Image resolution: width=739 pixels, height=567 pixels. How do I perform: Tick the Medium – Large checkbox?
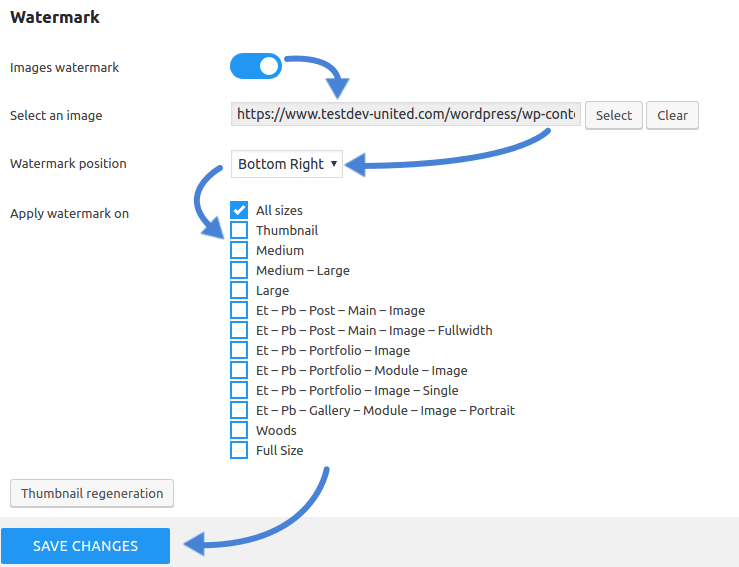(x=239, y=270)
